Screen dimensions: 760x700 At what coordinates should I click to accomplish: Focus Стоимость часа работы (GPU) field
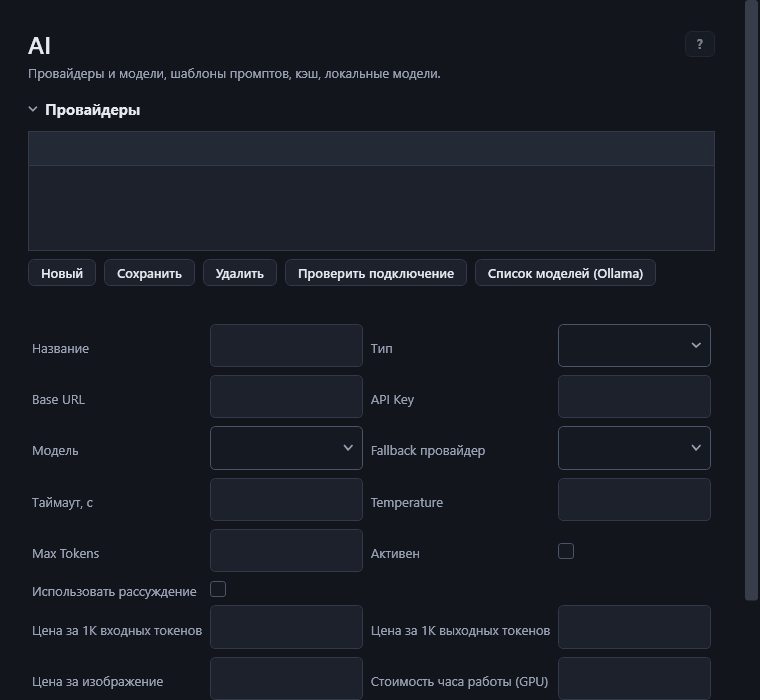click(634, 679)
